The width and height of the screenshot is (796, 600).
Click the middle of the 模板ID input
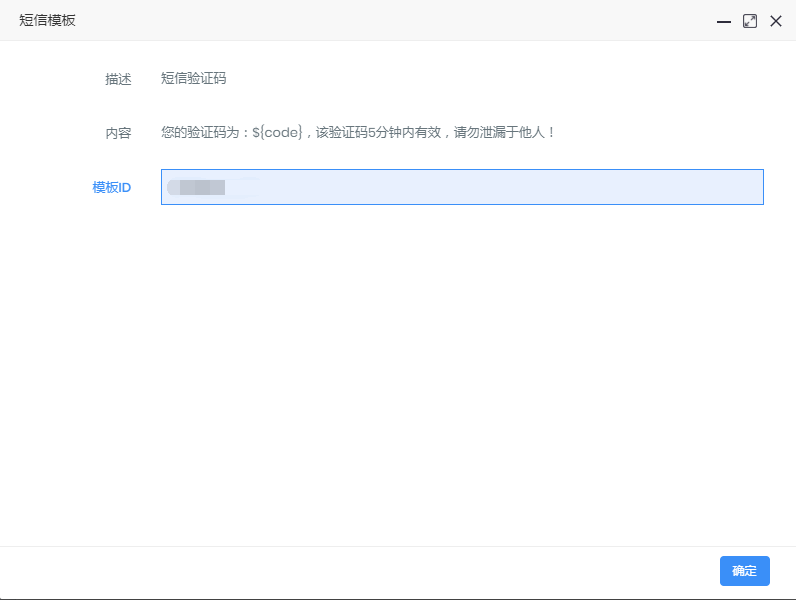[x=462, y=187]
